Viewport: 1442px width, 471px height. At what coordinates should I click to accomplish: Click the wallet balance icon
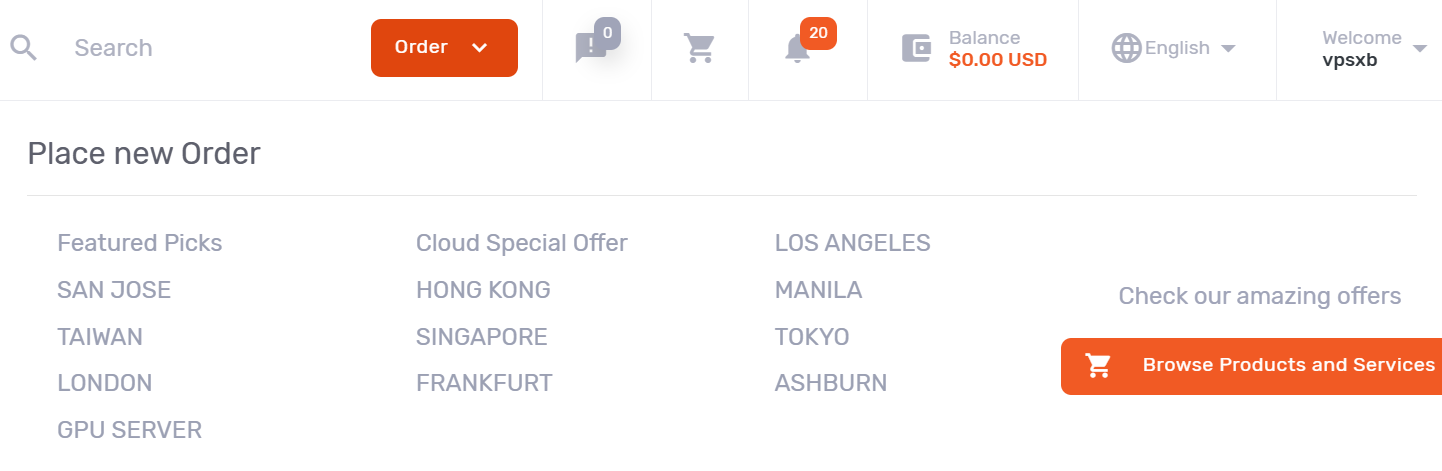click(x=917, y=48)
